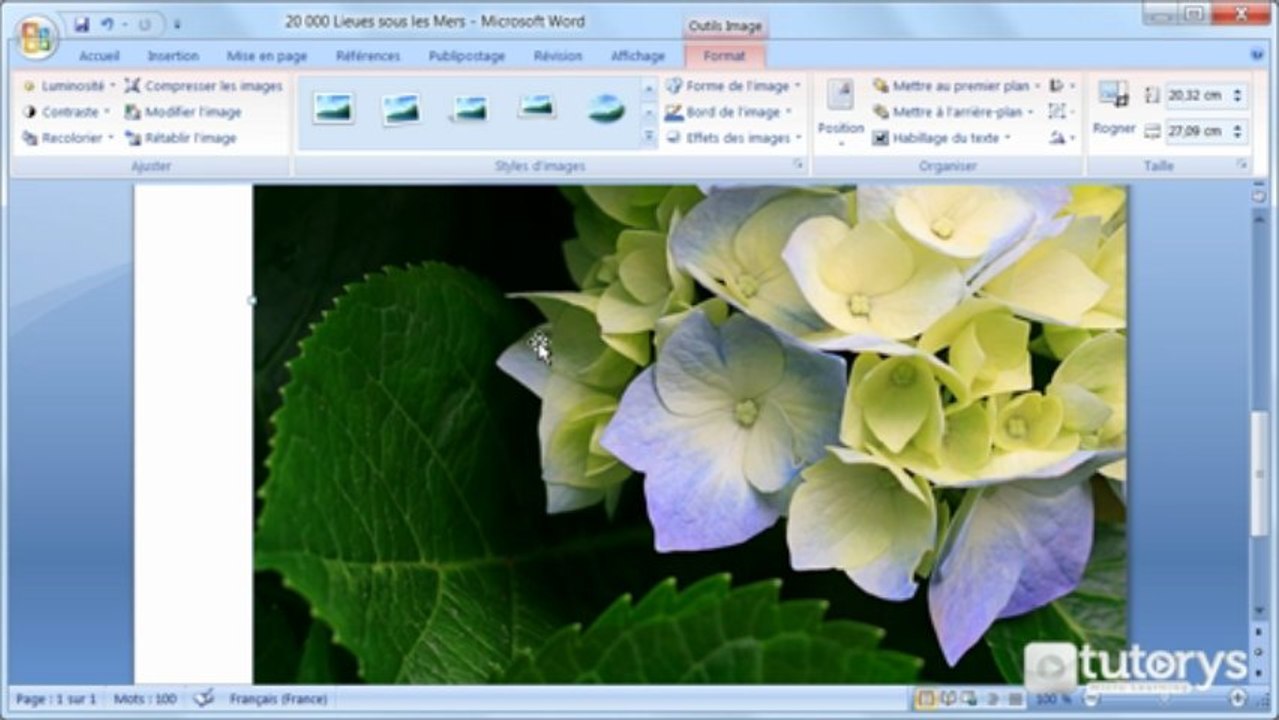
Task: Open Bord de l'image dropdown
Action: point(728,112)
